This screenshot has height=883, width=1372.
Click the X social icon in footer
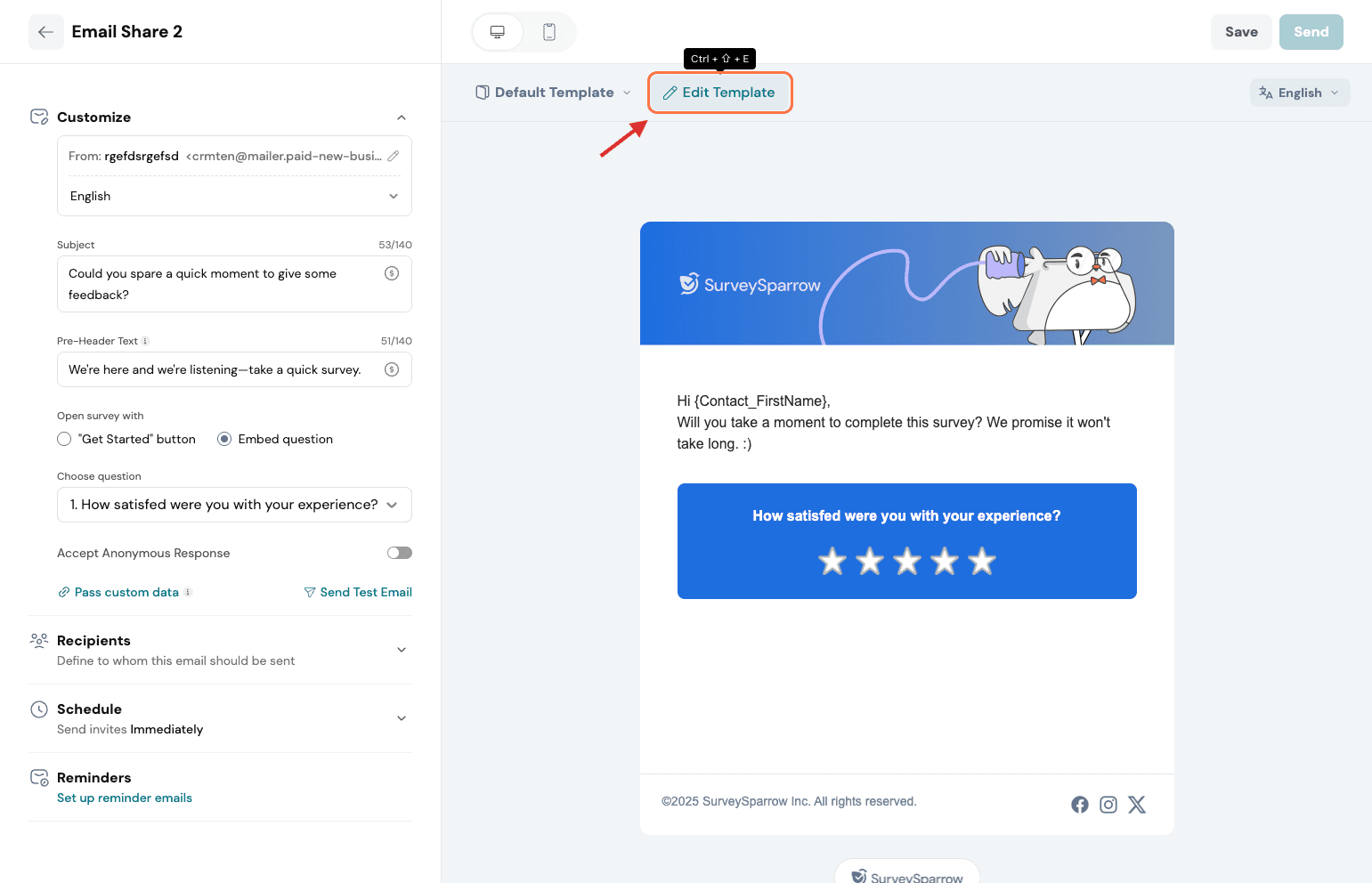[x=1137, y=805]
